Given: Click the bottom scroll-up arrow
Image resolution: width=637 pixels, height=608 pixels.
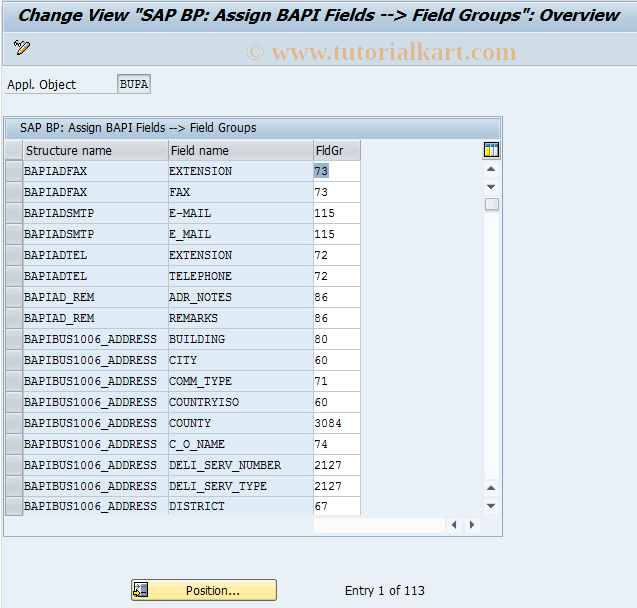Looking at the screenshot, I should point(491,488).
